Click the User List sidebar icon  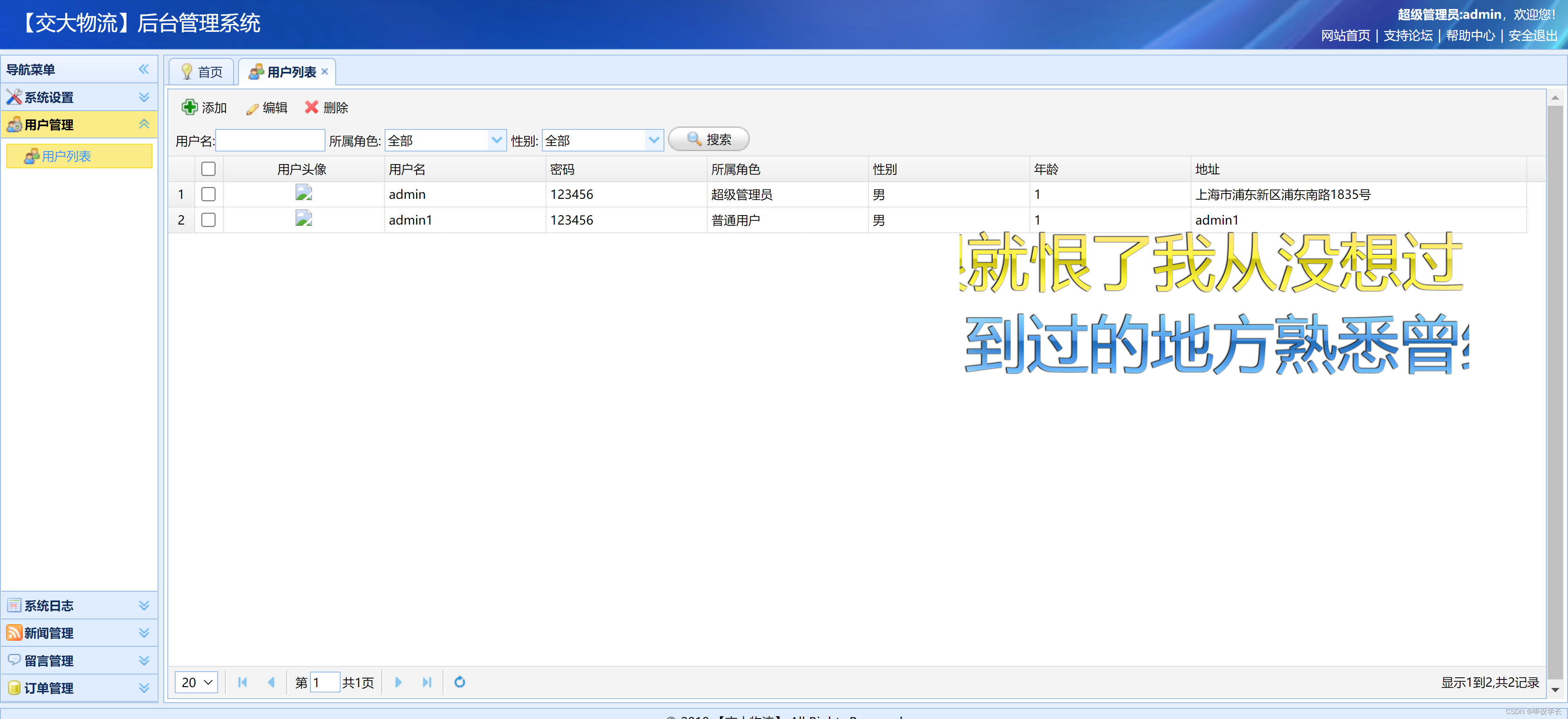click(x=31, y=156)
